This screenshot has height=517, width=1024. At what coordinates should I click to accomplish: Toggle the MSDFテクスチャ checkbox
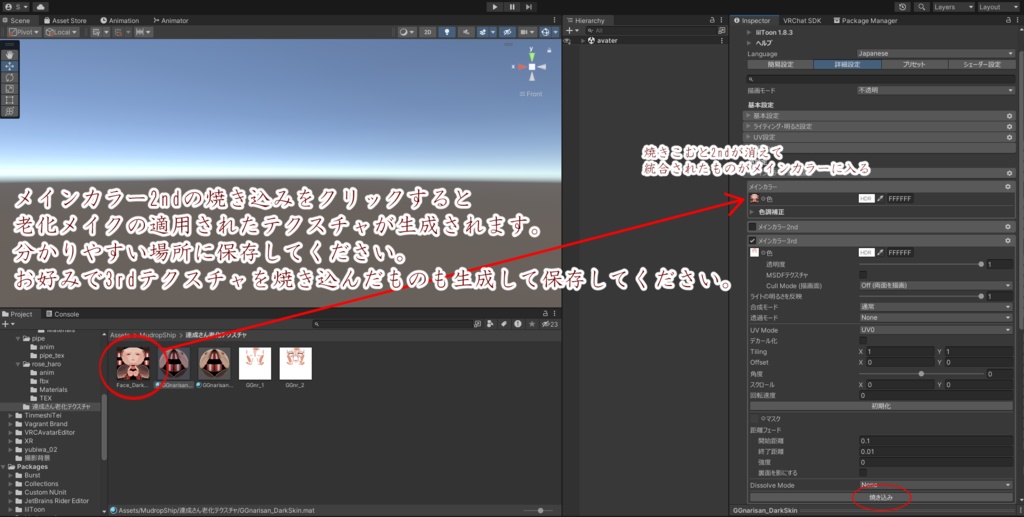click(x=863, y=275)
